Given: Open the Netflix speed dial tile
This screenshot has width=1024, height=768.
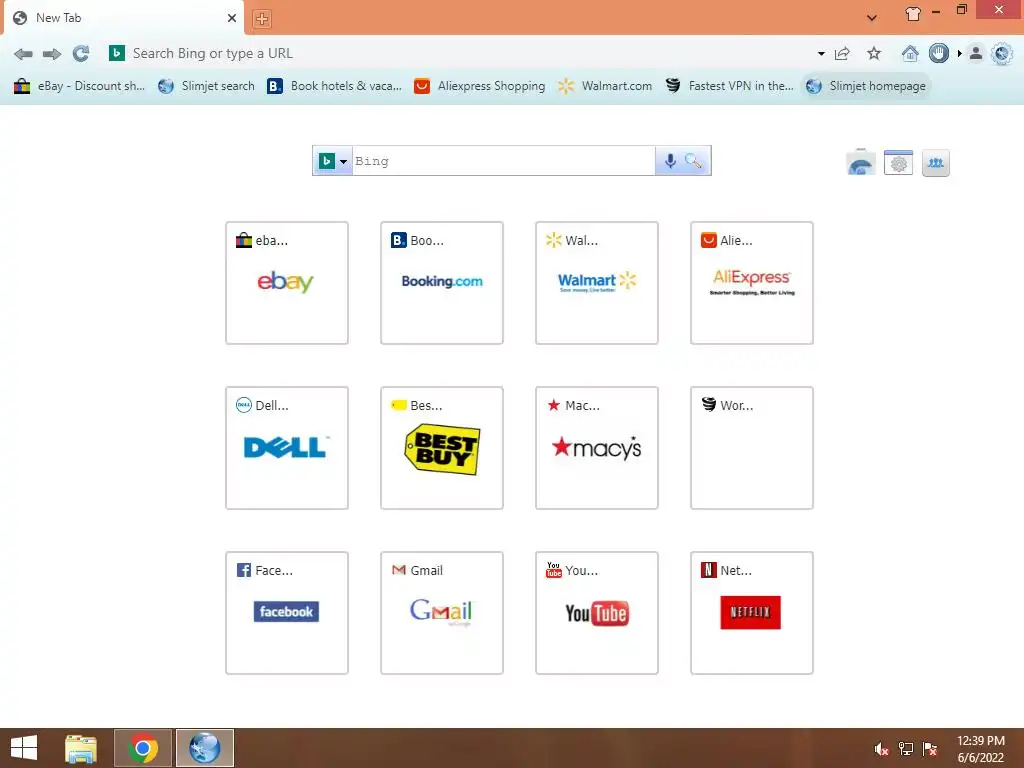Looking at the screenshot, I should pos(752,613).
